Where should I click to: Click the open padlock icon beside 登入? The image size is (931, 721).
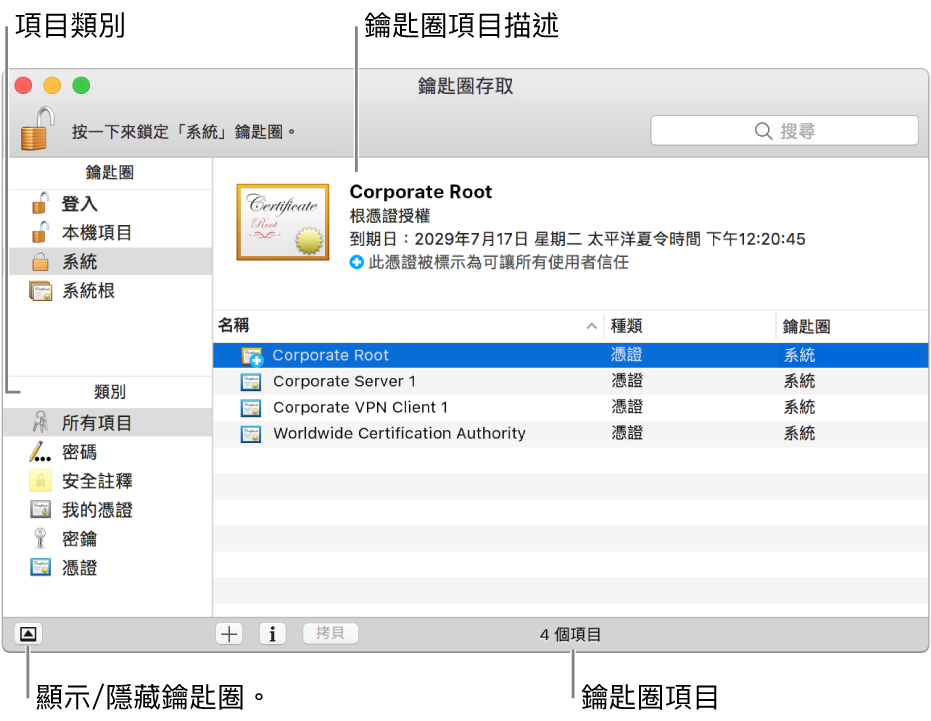point(40,203)
